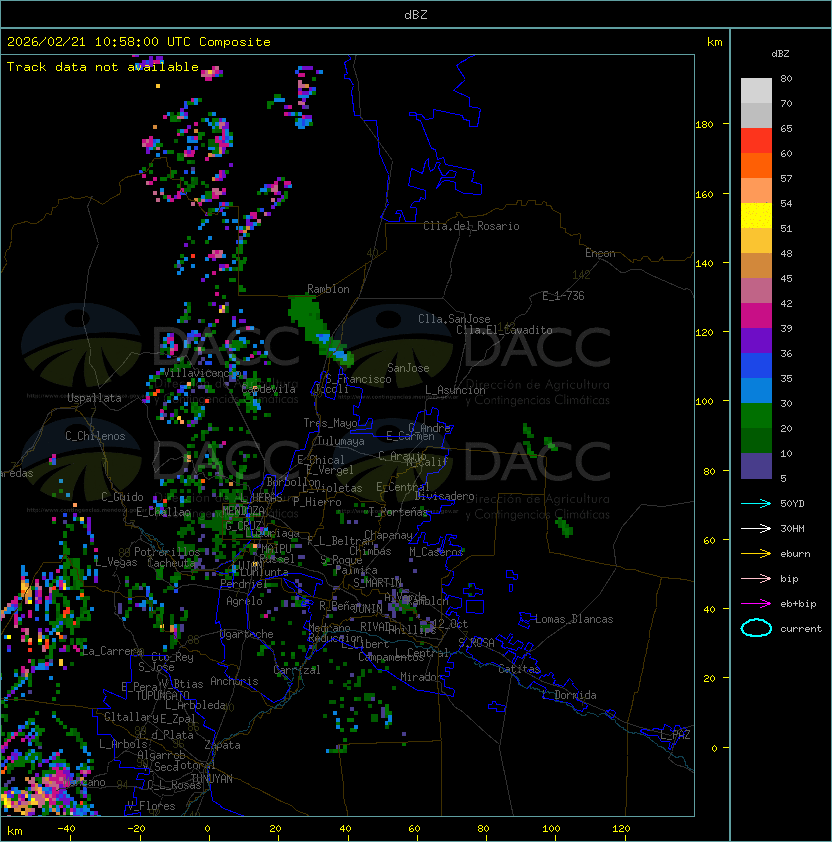This screenshot has width=832, height=842.
Task: Select the Lomas_Blancas place label
Action: pyautogui.click(x=573, y=619)
